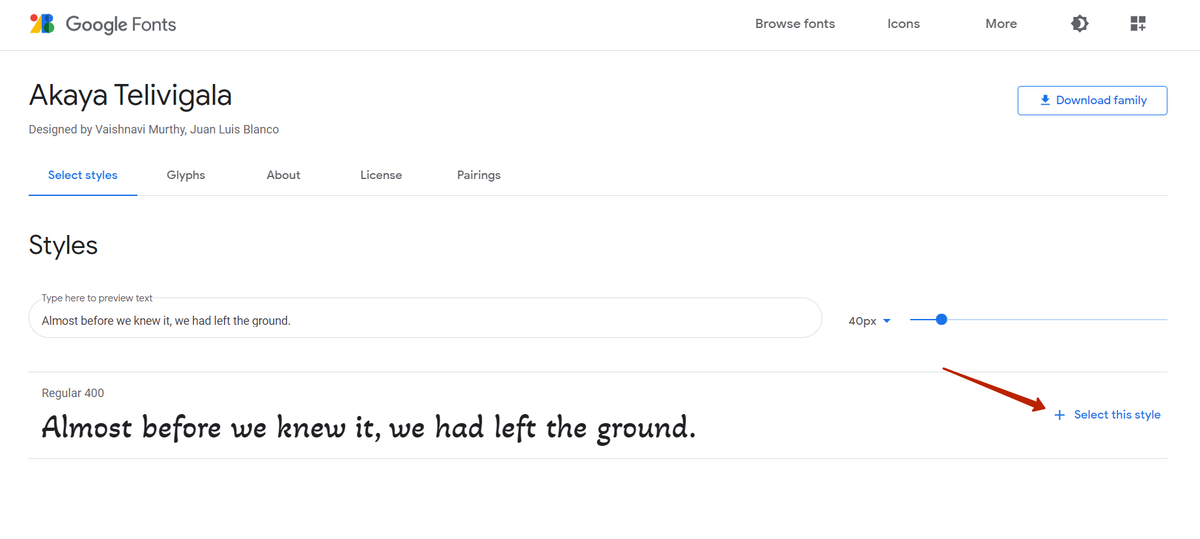Toggle the dark theme brightness icon

1080,24
